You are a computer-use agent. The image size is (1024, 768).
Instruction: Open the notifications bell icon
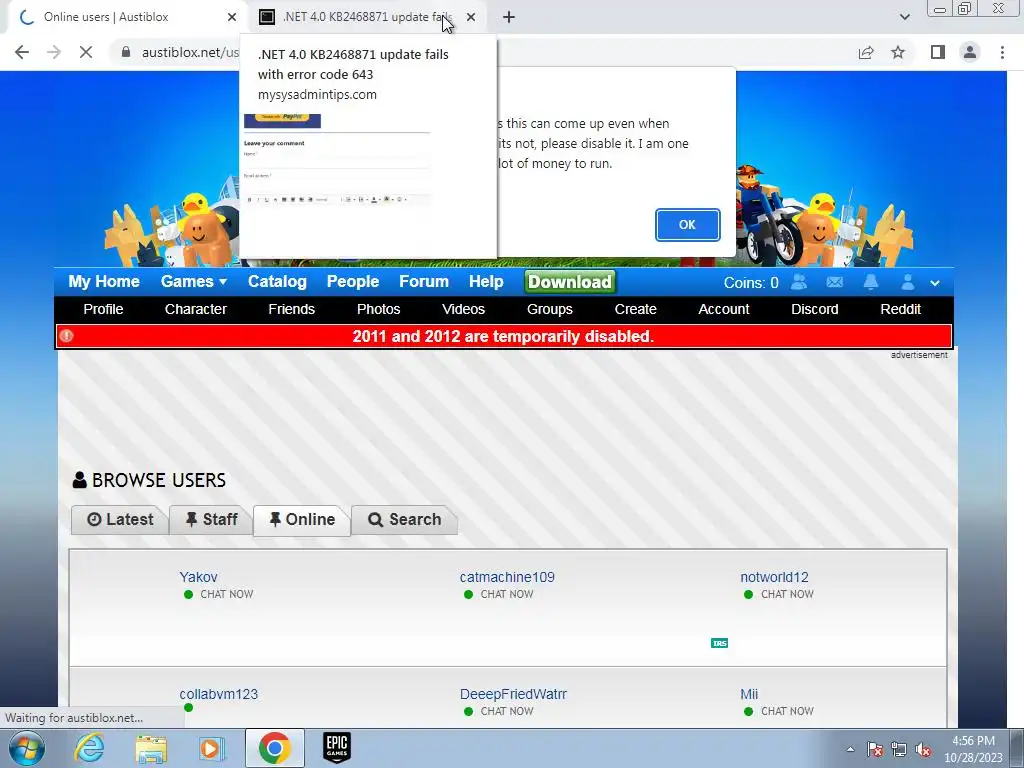871,282
